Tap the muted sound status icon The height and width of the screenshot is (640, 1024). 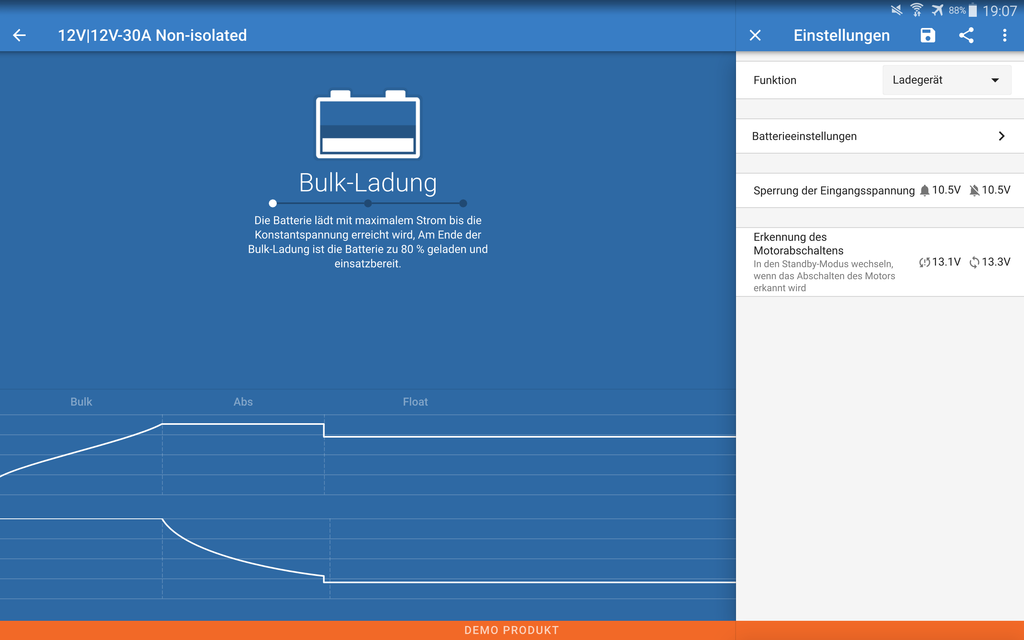(x=897, y=10)
